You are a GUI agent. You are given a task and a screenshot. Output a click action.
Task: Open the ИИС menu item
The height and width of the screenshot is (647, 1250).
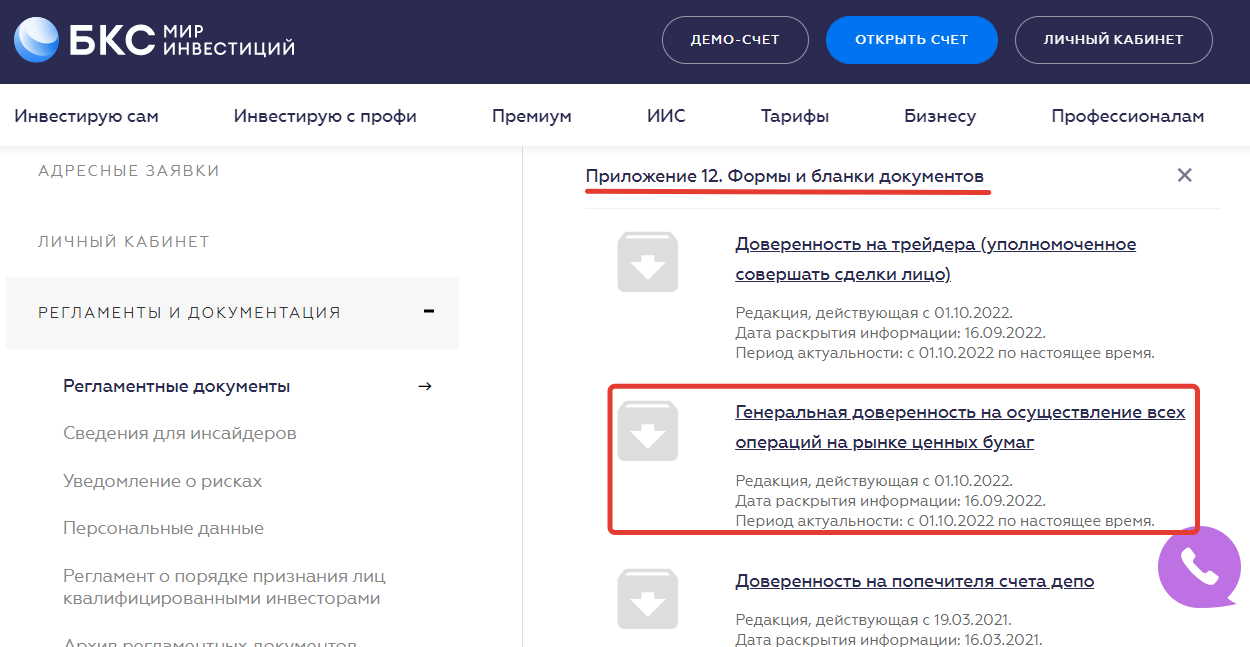[666, 116]
